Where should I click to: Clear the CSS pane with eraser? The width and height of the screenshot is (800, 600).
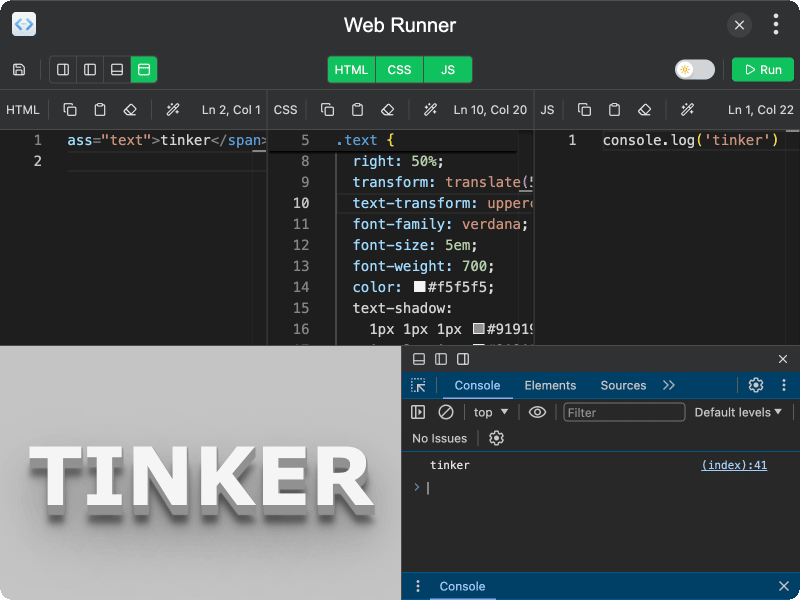[x=387, y=110]
